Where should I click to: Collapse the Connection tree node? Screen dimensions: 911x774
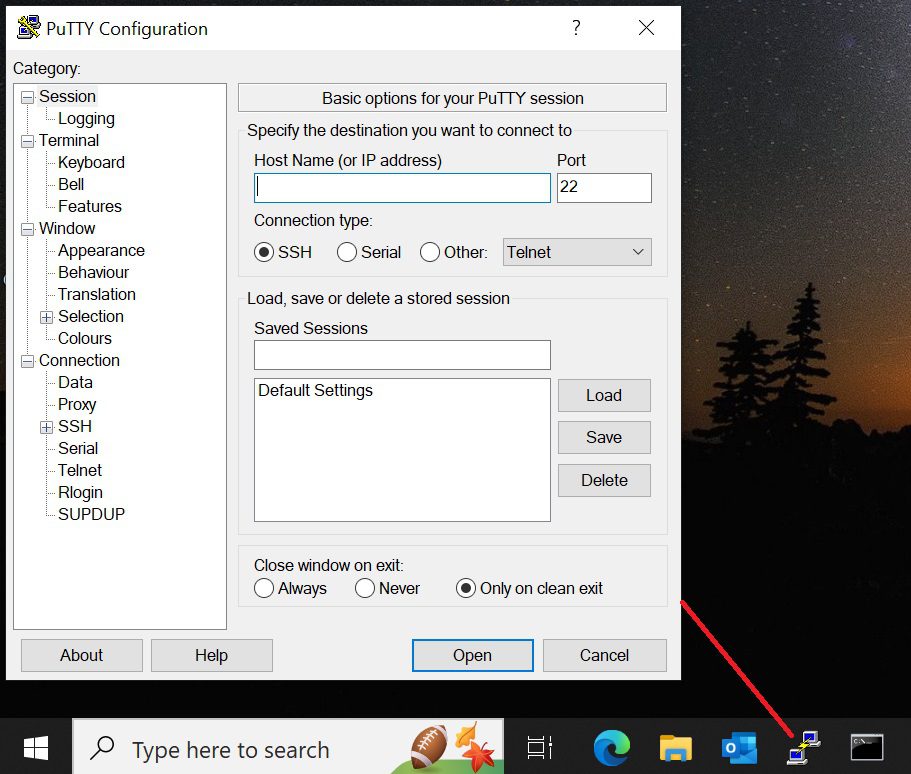click(27, 361)
